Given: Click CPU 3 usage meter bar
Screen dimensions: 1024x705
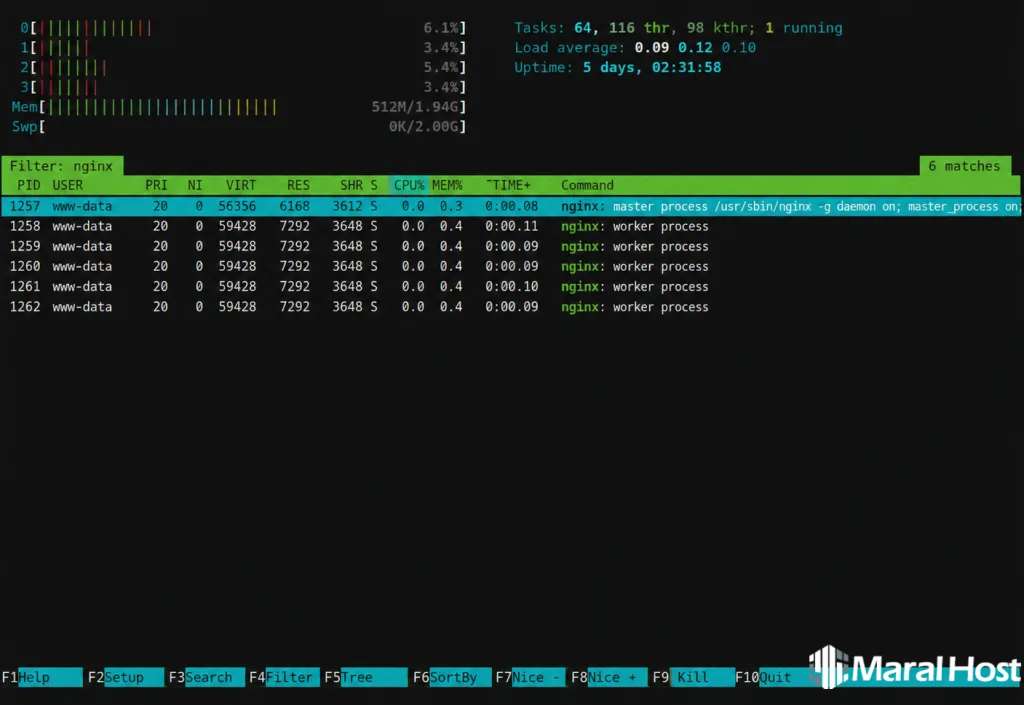Looking at the screenshot, I should (243, 87).
